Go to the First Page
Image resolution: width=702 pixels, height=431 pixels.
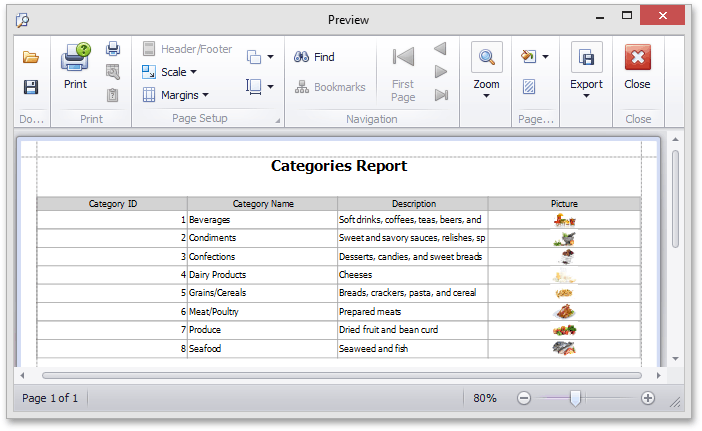click(x=403, y=73)
